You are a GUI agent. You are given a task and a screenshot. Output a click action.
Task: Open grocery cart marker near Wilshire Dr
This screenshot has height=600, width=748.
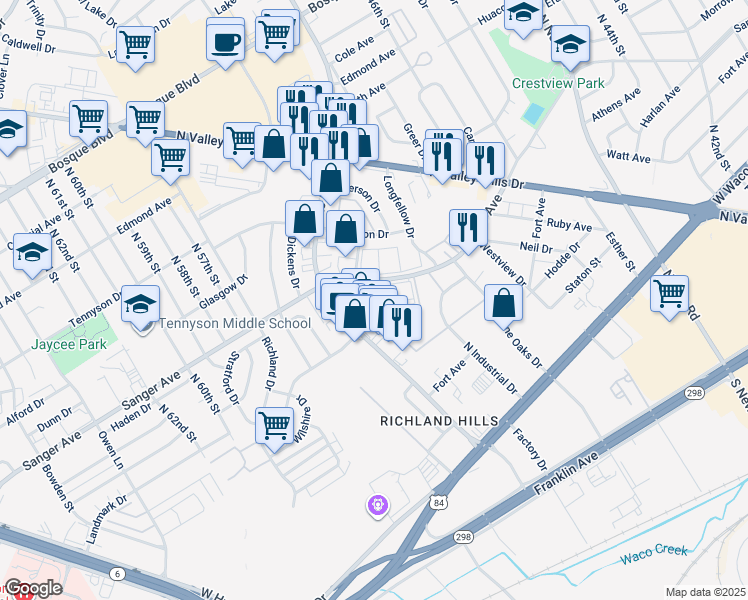pos(274,426)
